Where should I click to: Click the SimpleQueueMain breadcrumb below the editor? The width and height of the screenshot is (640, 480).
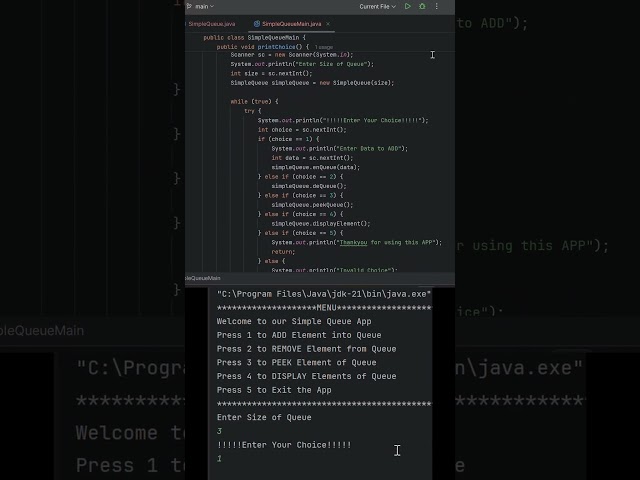pos(203,278)
